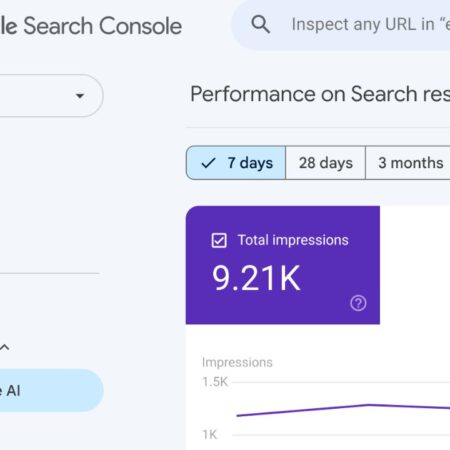Switch to the 3 months range
Screen dimensions: 450x450
(408, 163)
